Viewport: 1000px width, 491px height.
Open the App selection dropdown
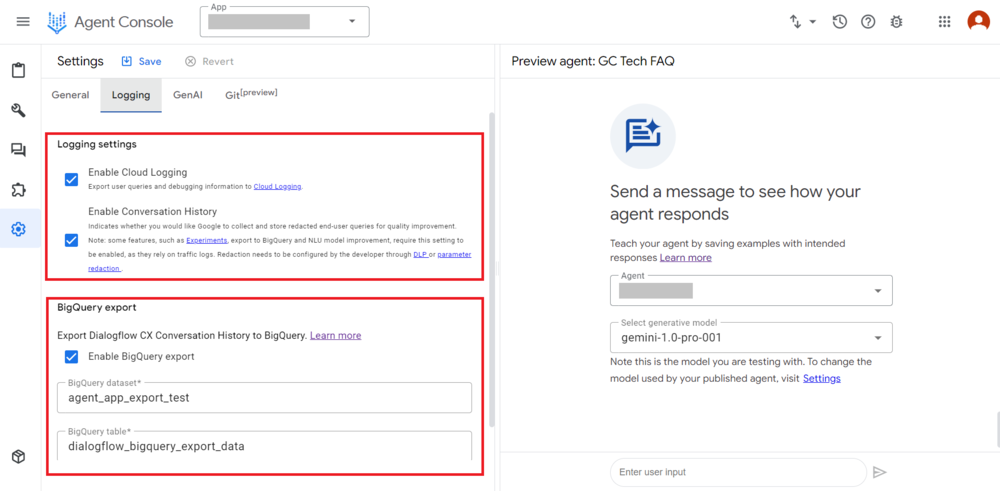pyautogui.click(x=284, y=22)
